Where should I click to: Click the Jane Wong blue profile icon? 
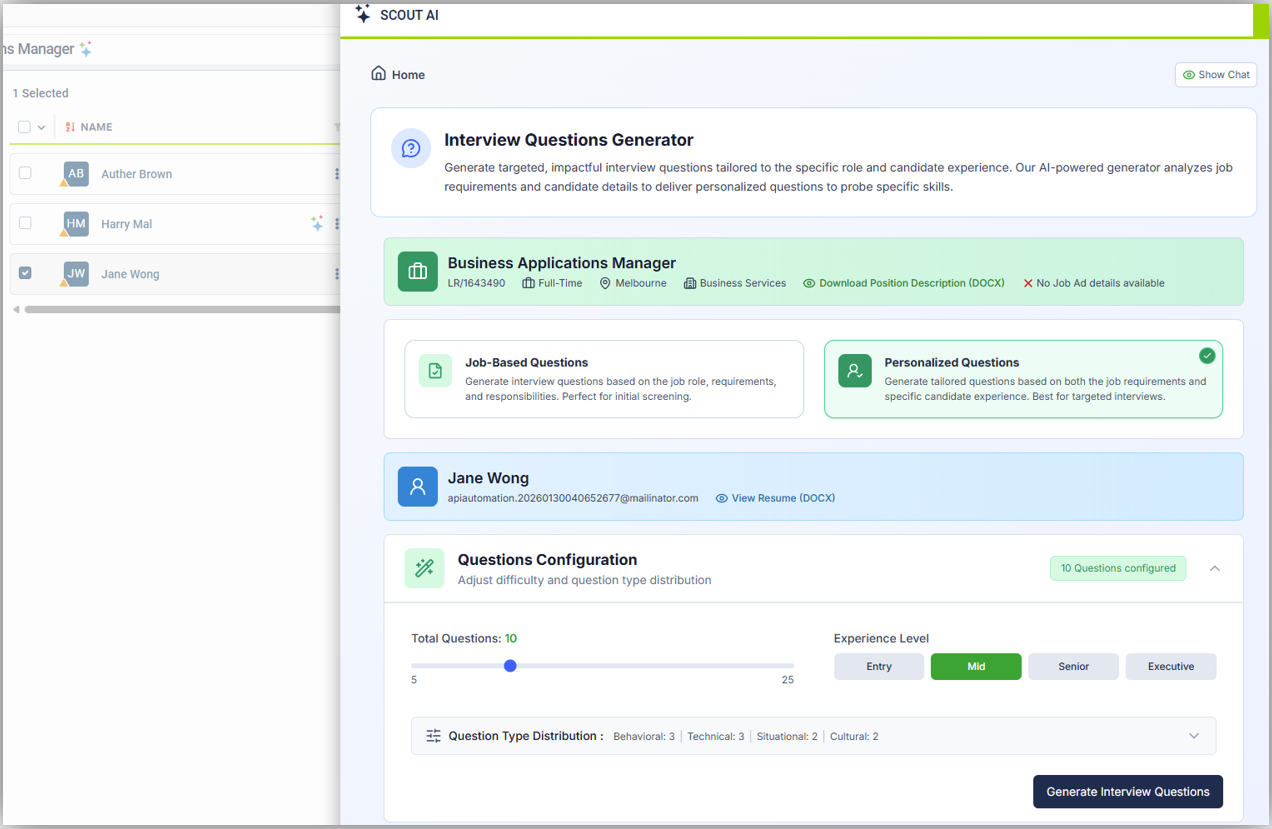pyautogui.click(x=418, y=487)
